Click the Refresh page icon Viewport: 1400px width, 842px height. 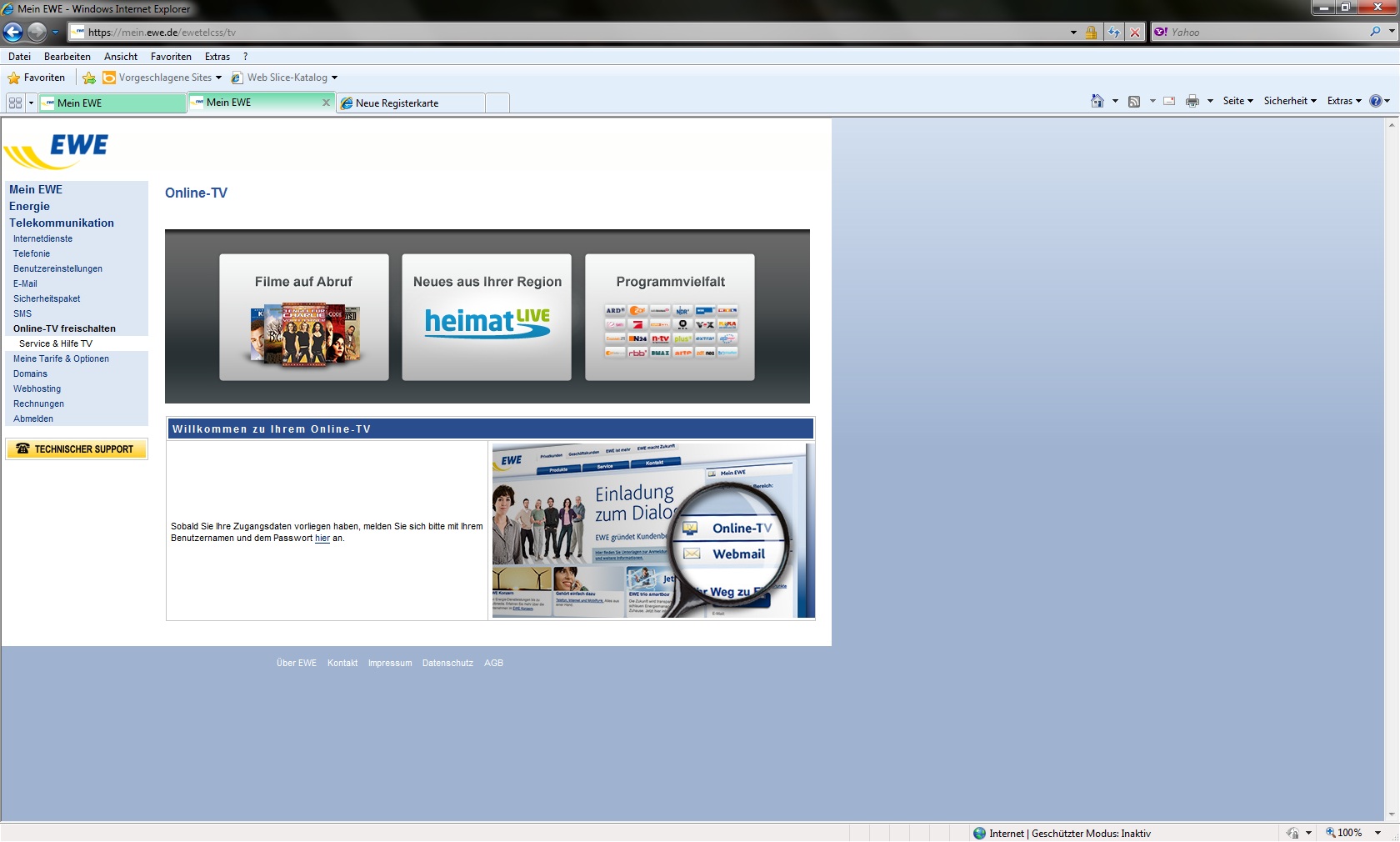click(1114, 33)
